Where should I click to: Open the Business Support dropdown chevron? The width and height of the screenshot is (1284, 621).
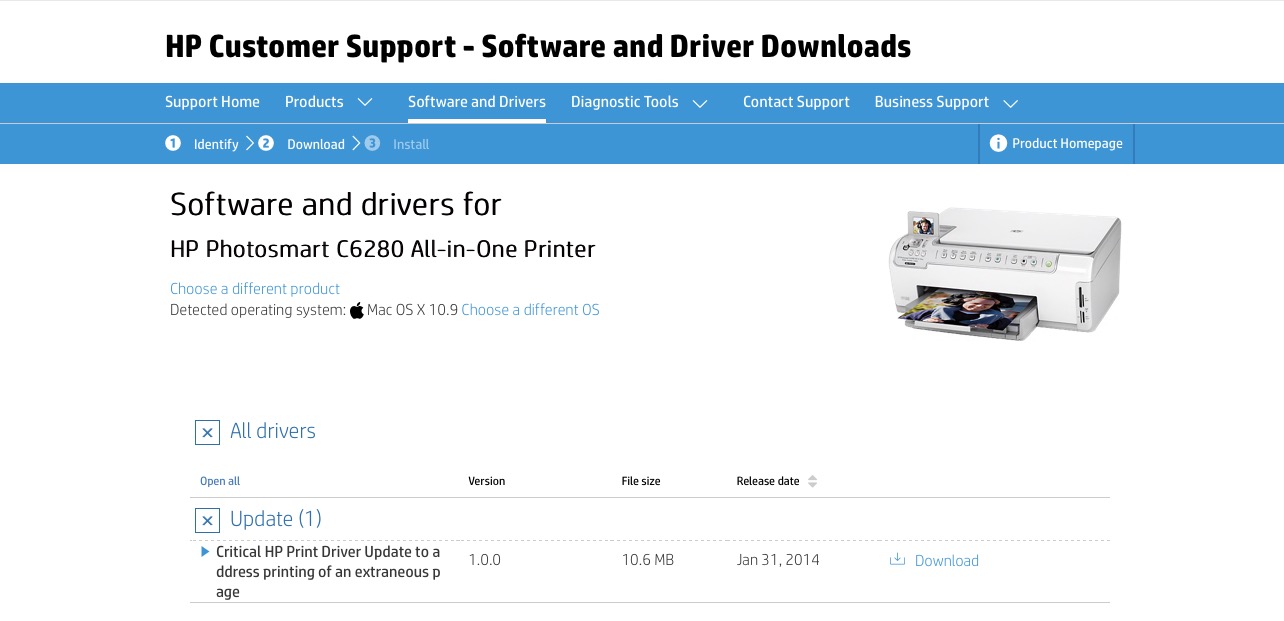1010,102
